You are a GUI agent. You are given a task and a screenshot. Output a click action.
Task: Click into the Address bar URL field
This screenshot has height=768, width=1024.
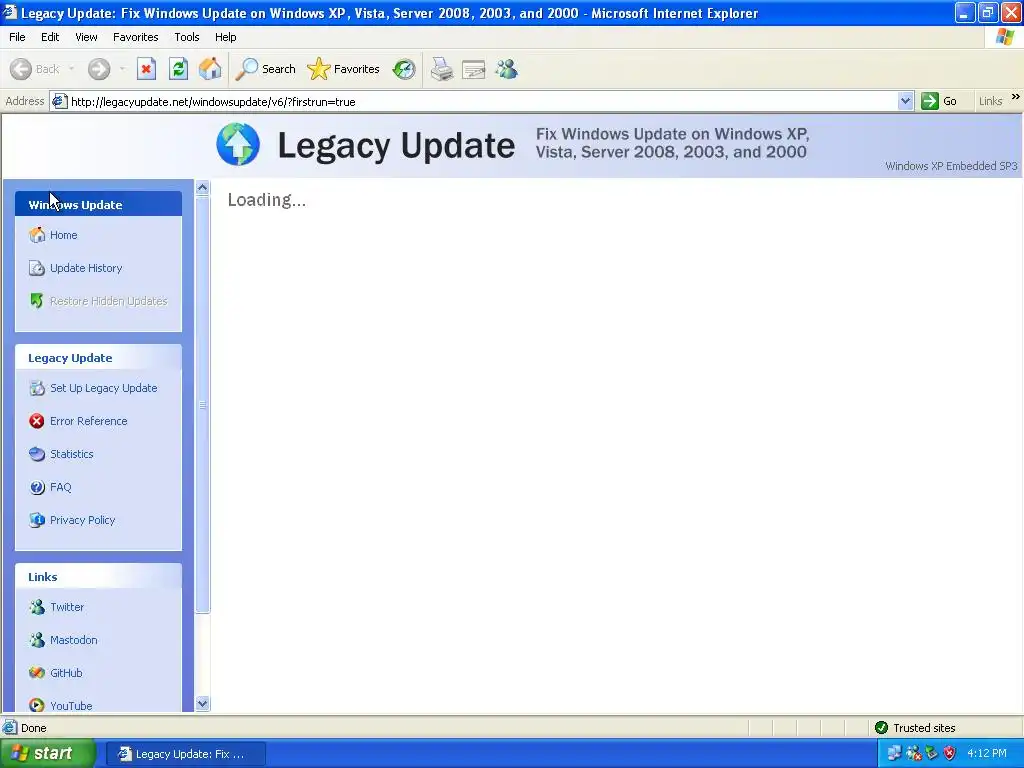point(482,102)
